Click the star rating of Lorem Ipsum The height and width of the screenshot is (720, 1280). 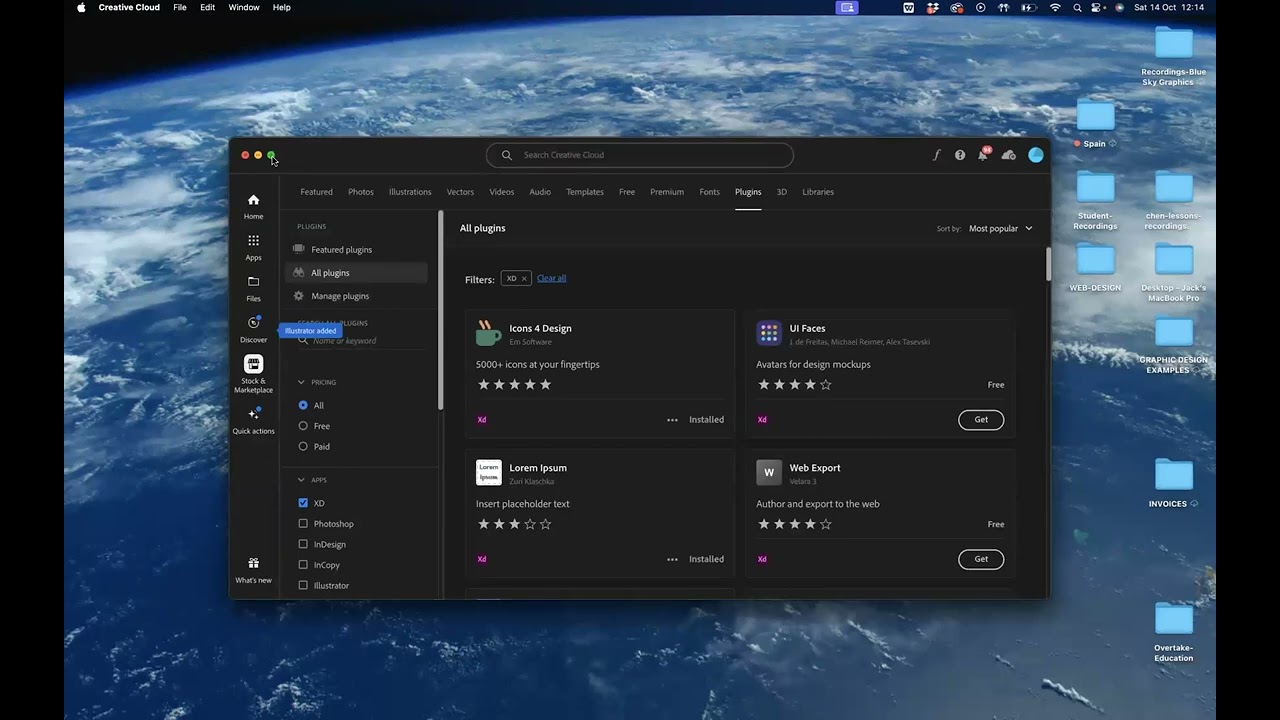tap(514, 524)
